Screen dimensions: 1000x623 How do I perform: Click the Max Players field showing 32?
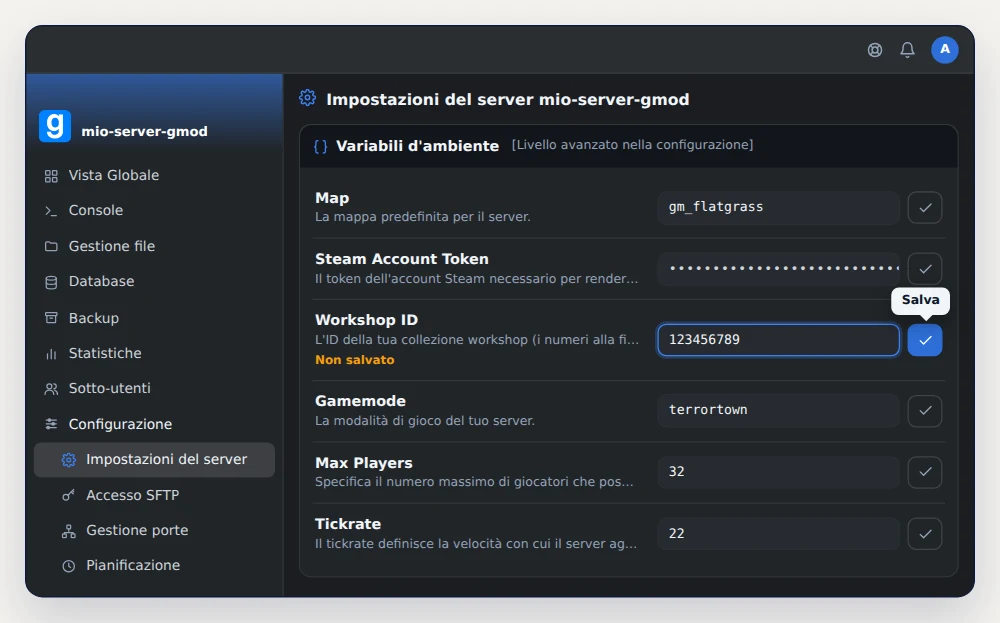(778, 472)
